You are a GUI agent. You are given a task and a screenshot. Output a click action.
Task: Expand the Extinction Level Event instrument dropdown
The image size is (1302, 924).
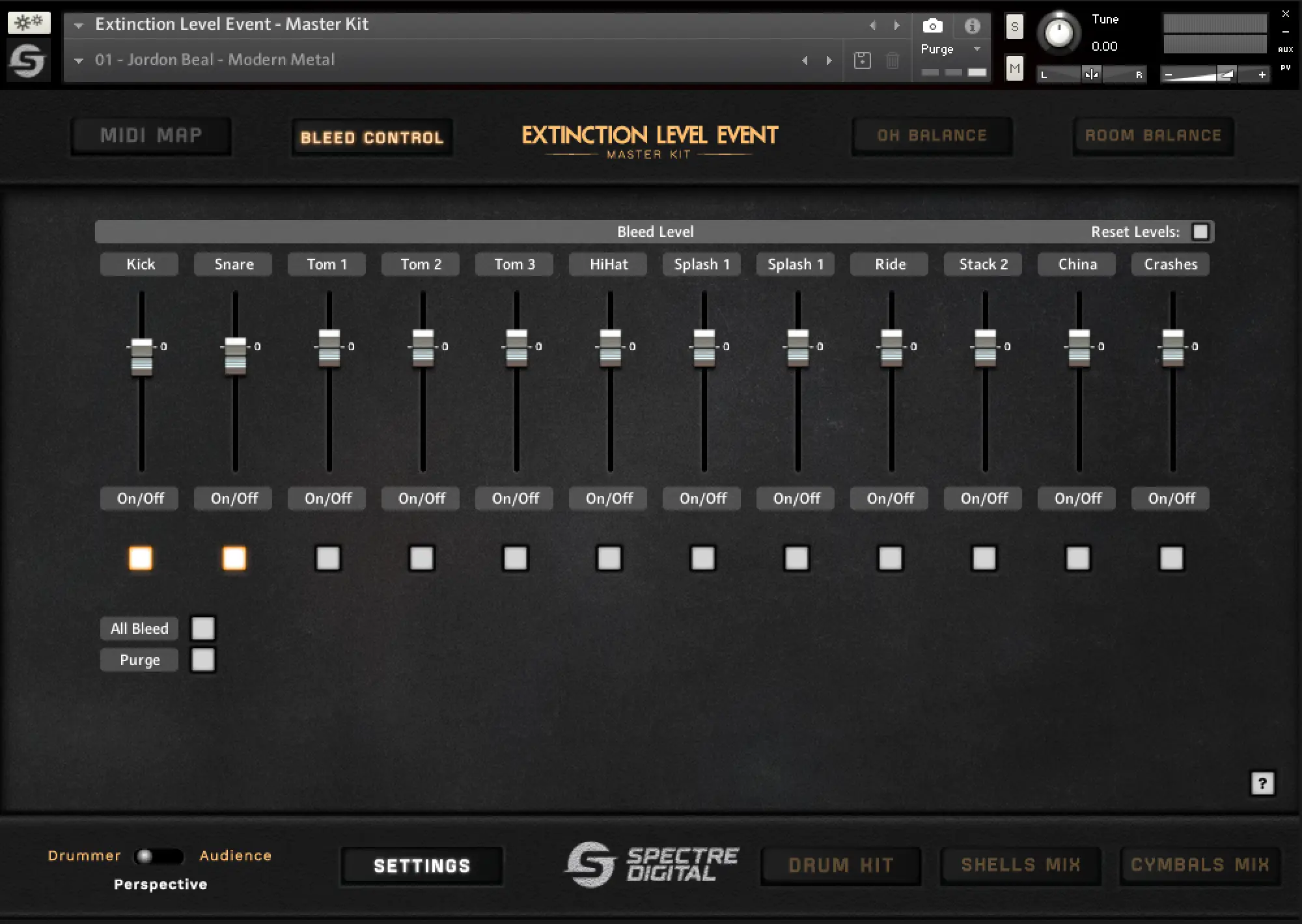click(x=79, y=25)
